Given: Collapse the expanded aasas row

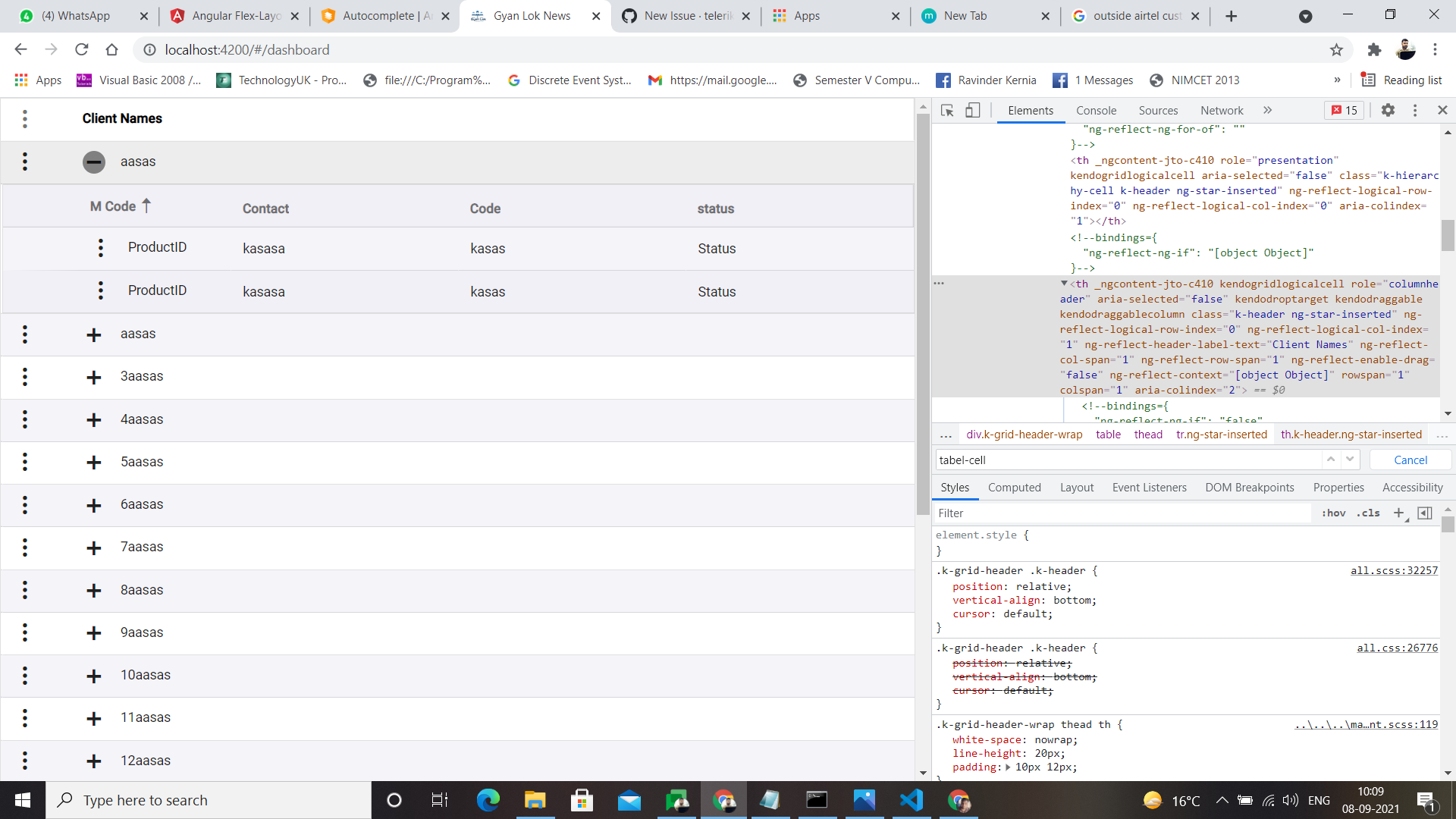Looking at the screenshot, I should tap(93, 162).
